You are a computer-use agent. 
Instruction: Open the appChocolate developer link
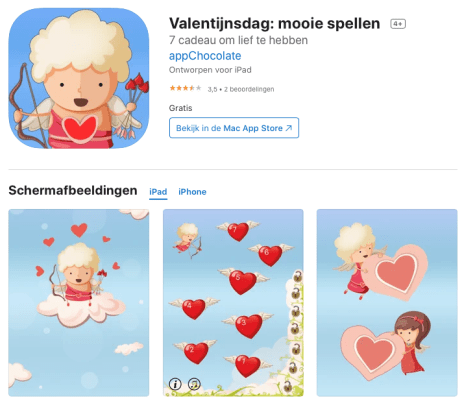click(205, 56)
